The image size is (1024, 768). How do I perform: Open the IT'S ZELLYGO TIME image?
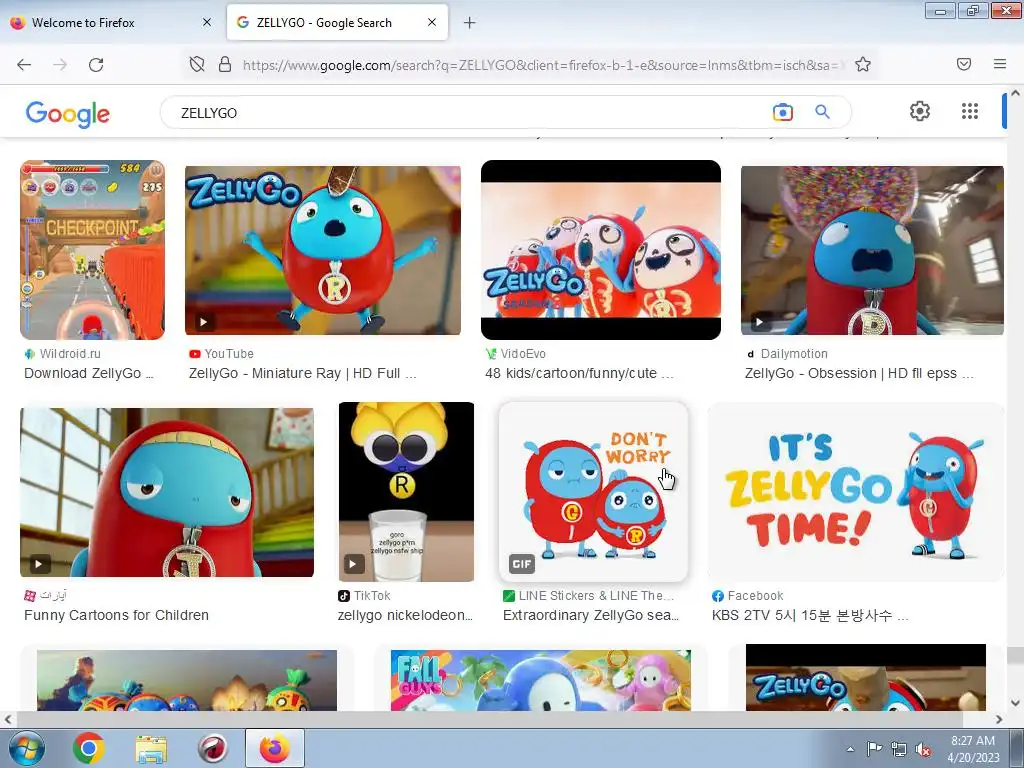[856, 492]
